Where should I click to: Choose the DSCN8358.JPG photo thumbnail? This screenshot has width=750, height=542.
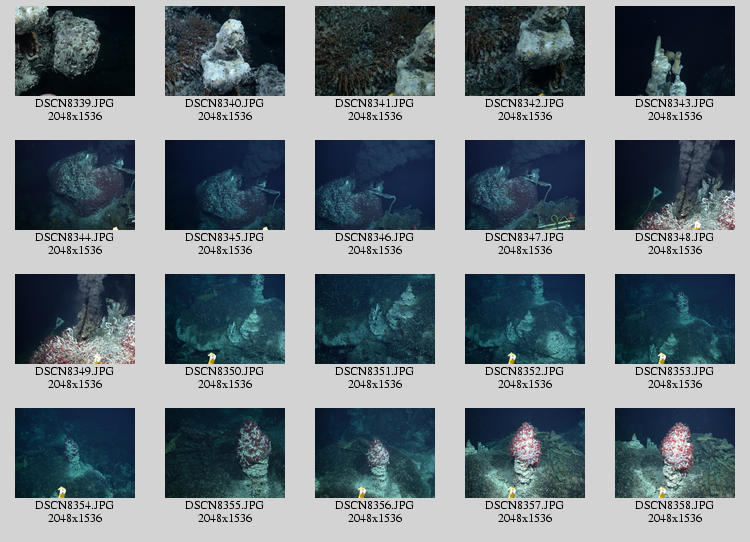pyautogui.click(x=675, y=453)
